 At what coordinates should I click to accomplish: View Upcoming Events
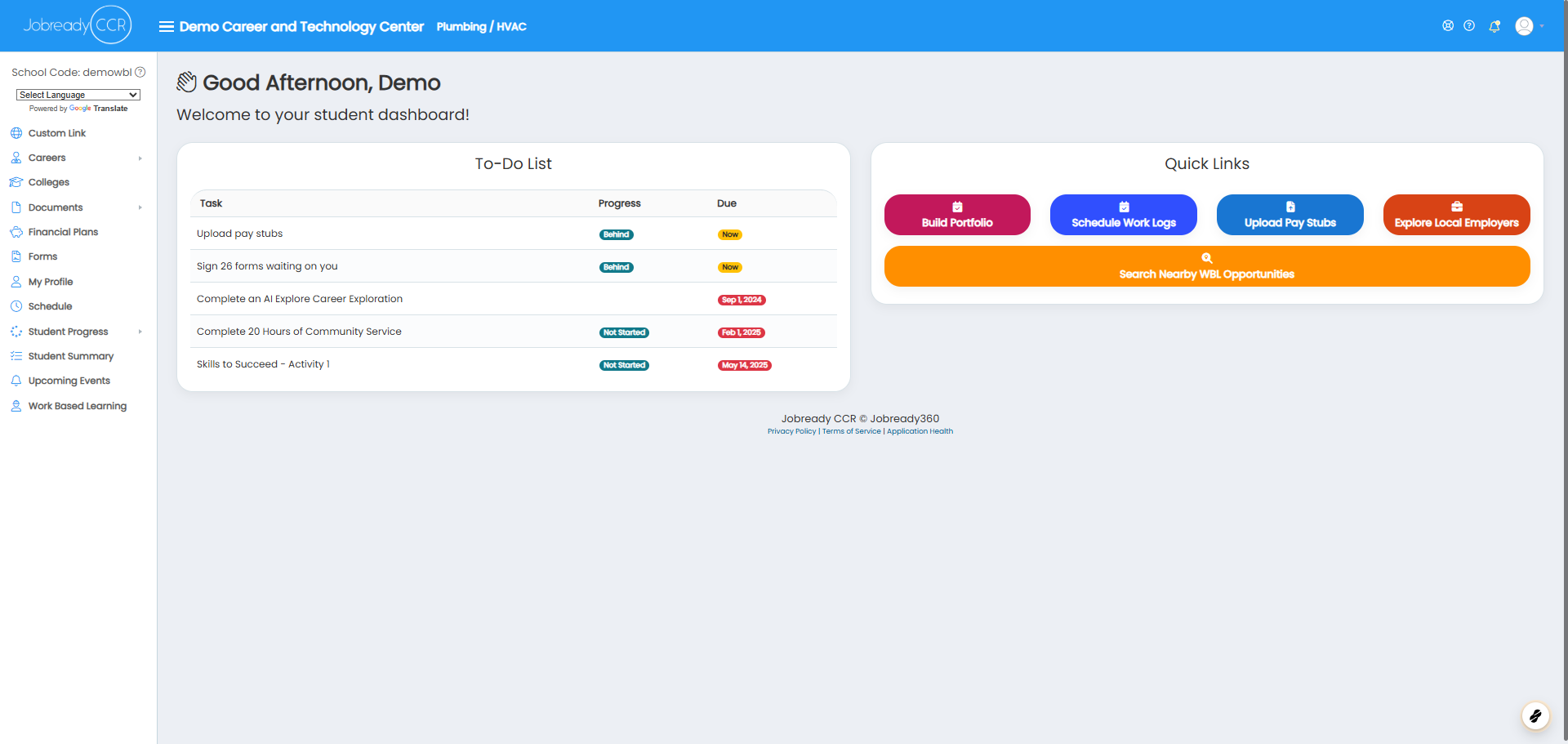pos(69,381)
